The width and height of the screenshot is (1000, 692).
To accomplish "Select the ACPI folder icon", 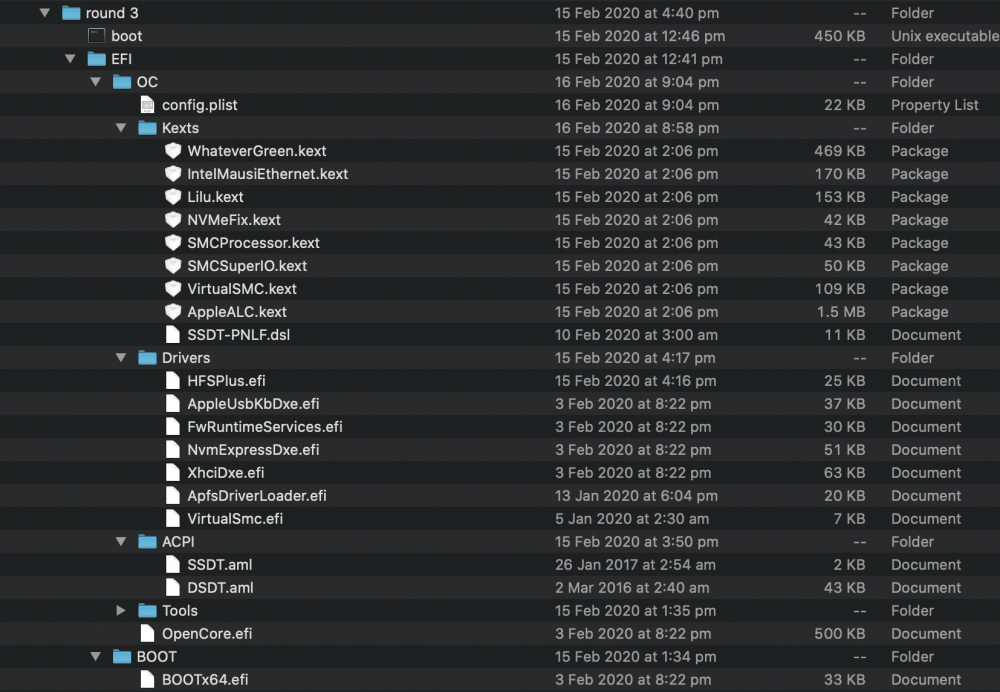I will pos(147,541).
